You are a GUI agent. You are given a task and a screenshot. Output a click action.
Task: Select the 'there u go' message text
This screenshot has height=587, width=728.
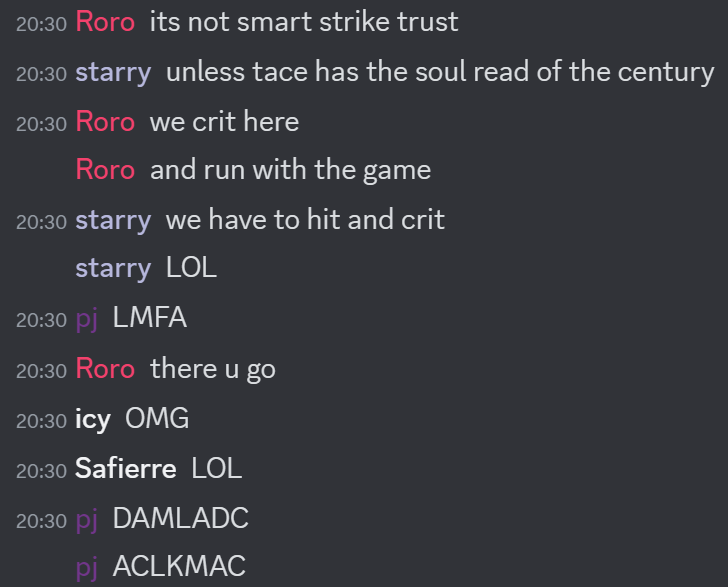[213, 370]
